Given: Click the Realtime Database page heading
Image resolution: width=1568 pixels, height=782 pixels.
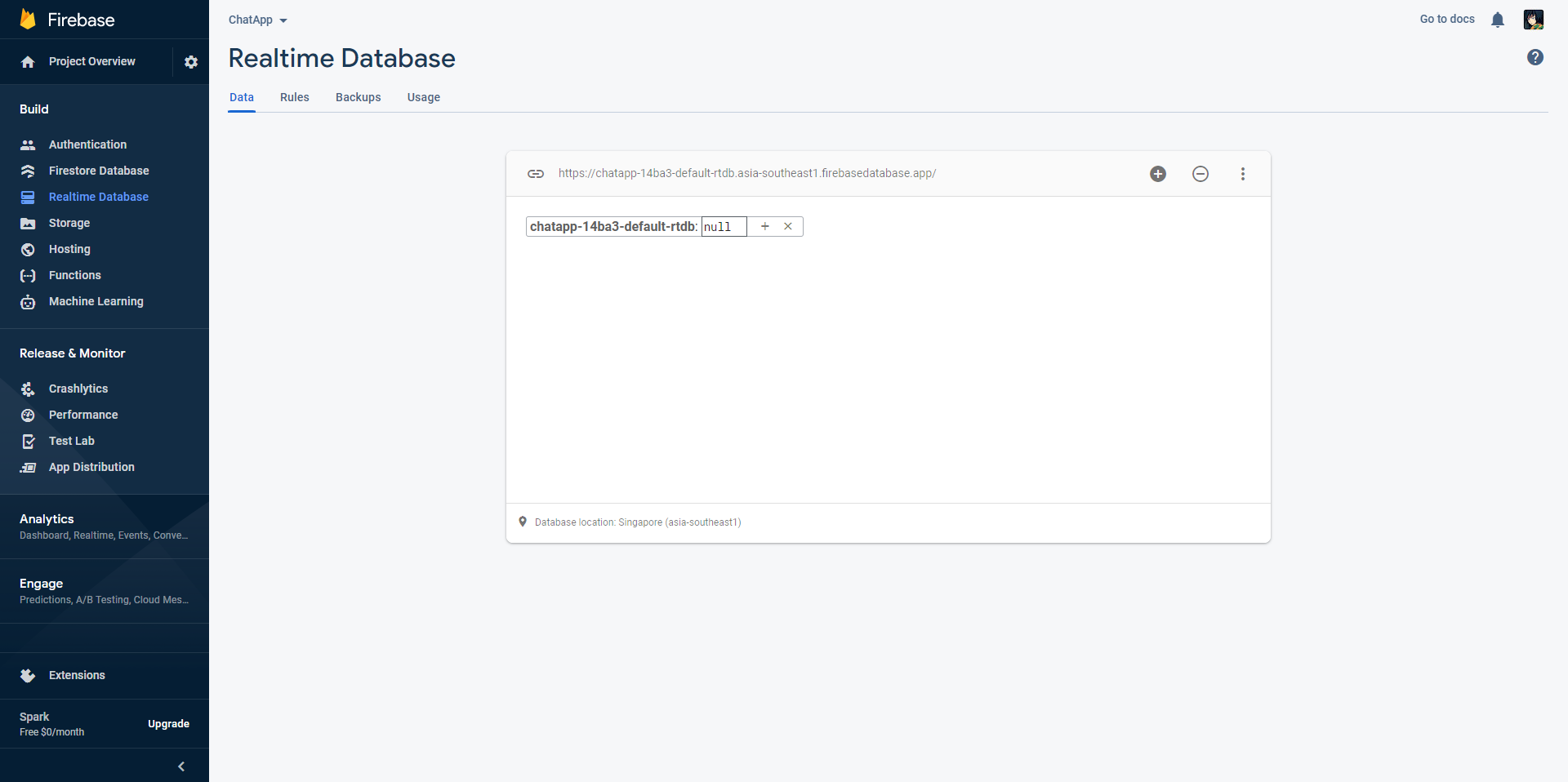Looking at the screenshot, I should (342, 58).
